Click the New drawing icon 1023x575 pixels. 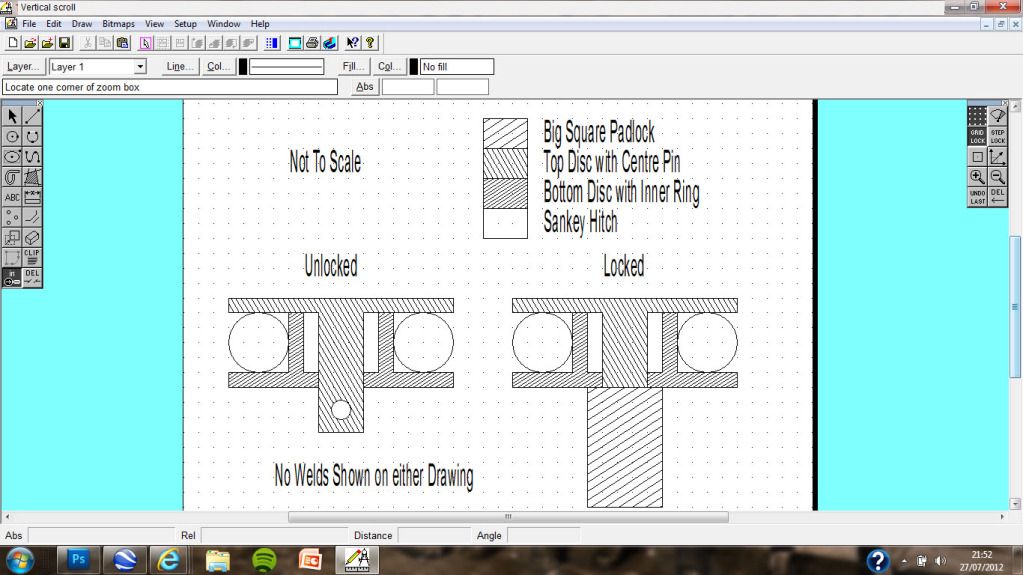pyautogui.click(x=12, y=43)
